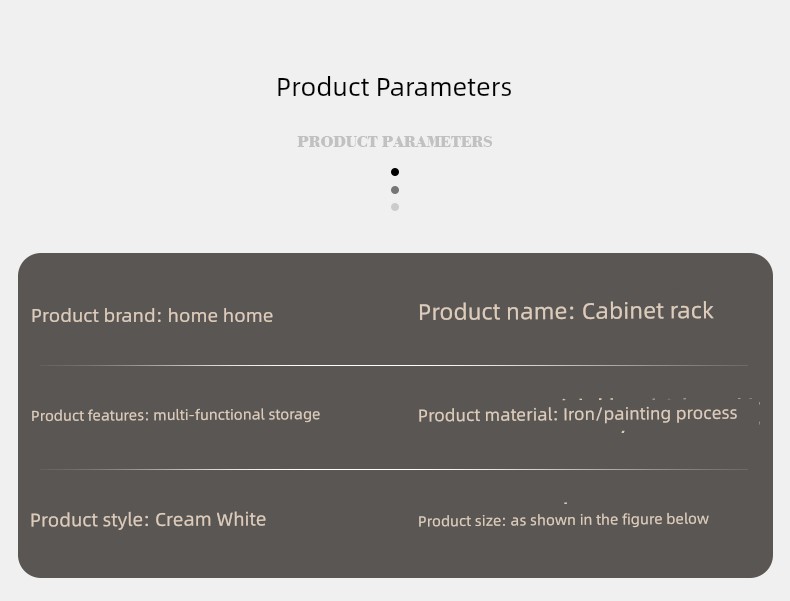Screen dimensions: 790x601
Task: Click the light gray bottom dot
Action: pyautogui.click(x=395, y=207)
